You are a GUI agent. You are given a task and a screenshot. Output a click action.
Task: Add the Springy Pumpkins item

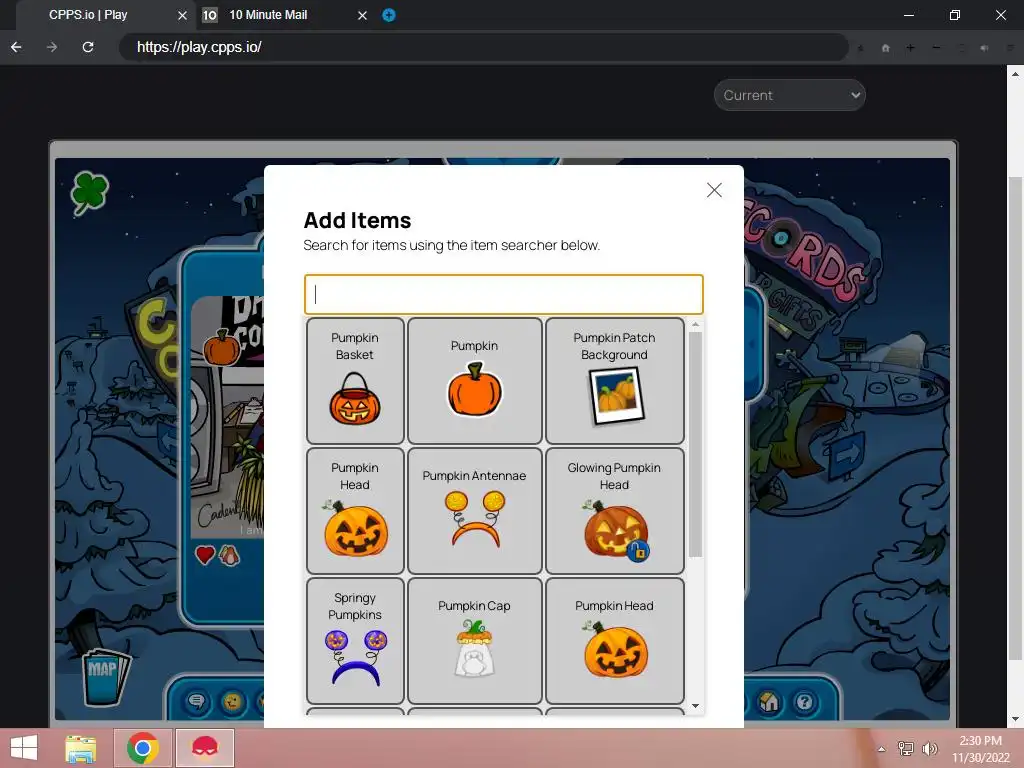pyautogui.click(x=355, y=641)
